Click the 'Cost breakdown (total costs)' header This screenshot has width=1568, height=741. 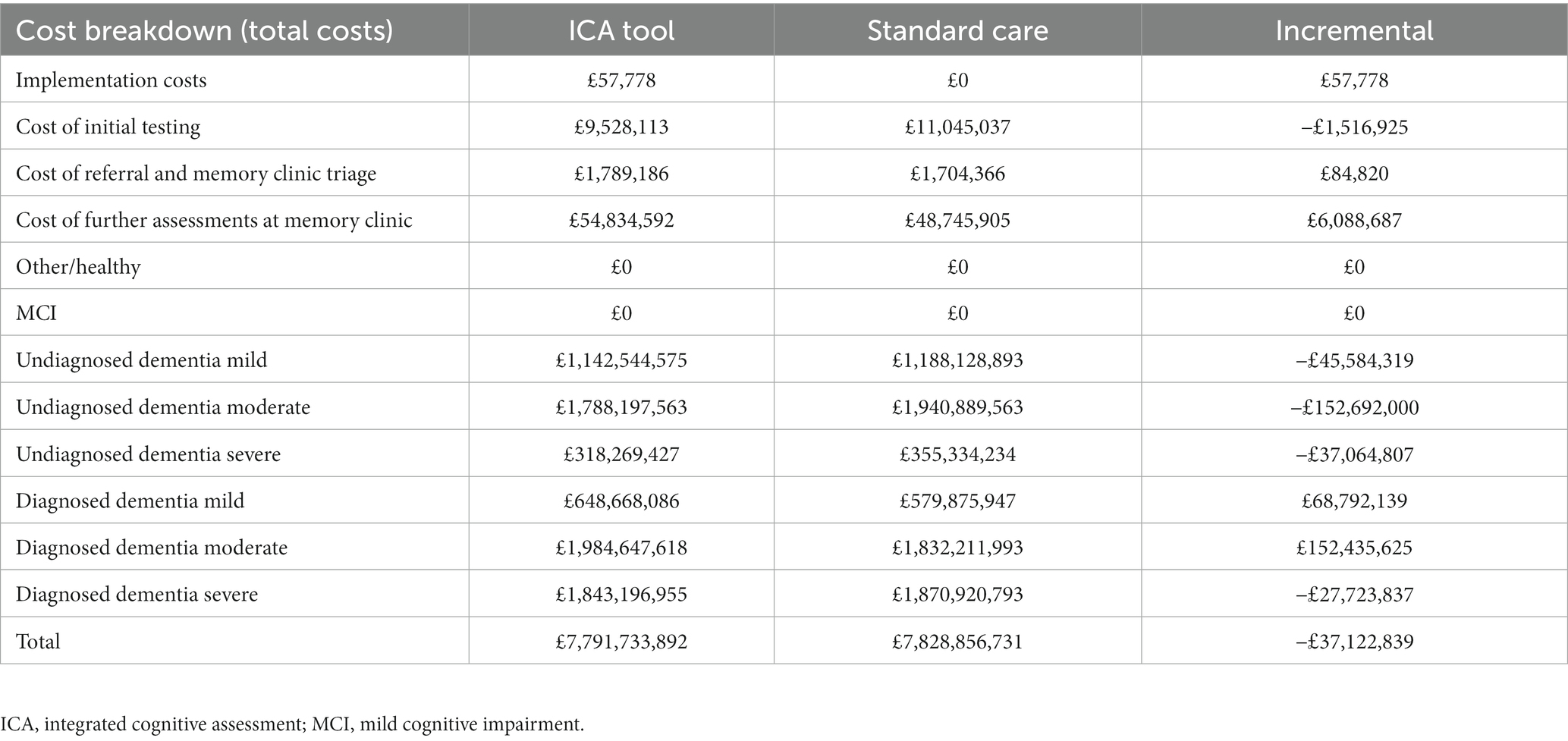(x=204, y=31)
